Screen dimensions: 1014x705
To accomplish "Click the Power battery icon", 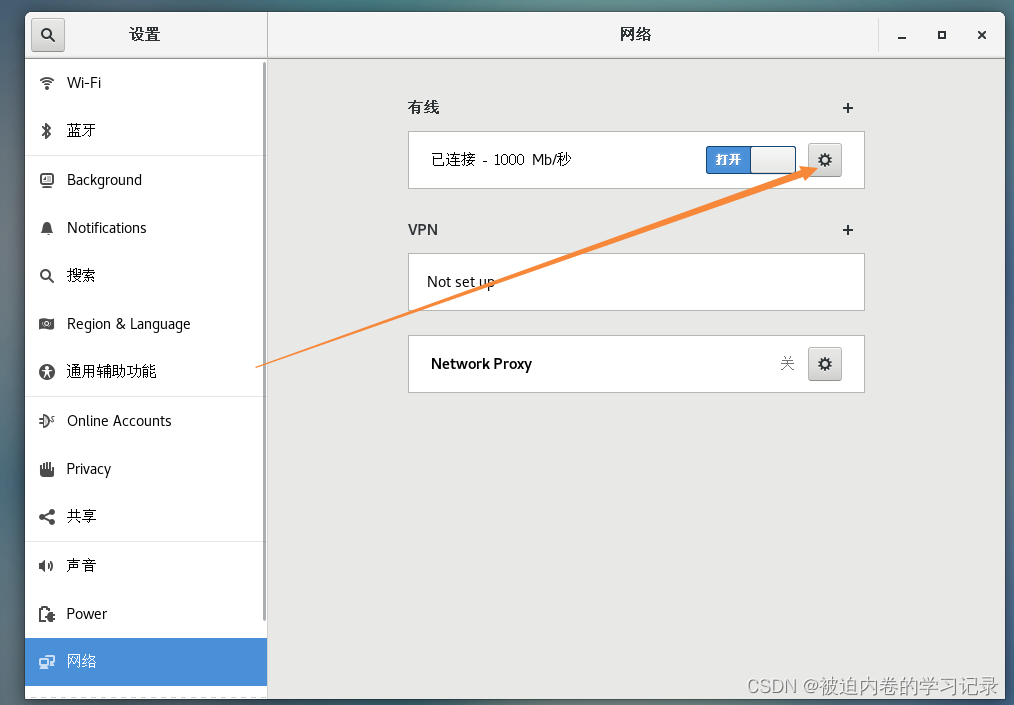I will point(47,614).
